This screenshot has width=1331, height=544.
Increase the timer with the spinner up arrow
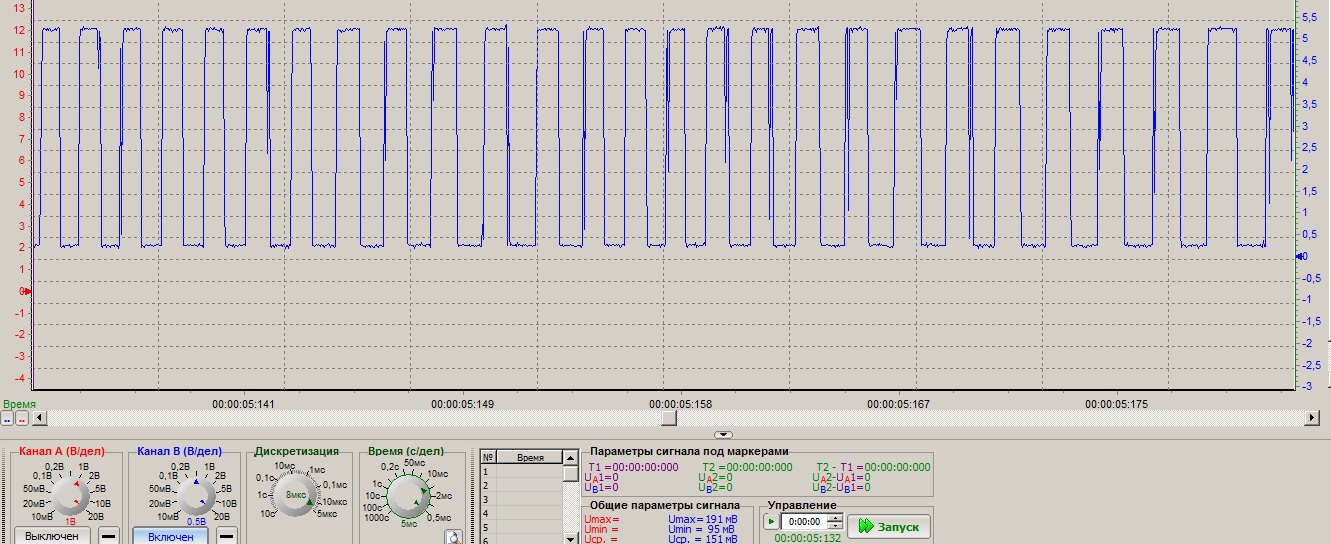coord(835,518)
